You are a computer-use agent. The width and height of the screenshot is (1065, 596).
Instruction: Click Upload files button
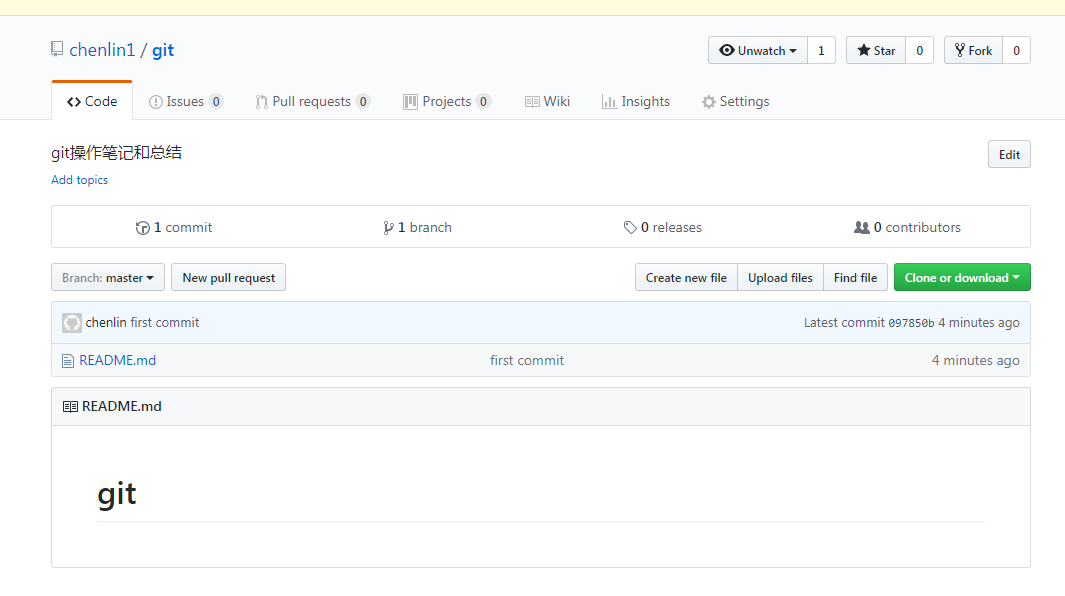coord(780,277)
